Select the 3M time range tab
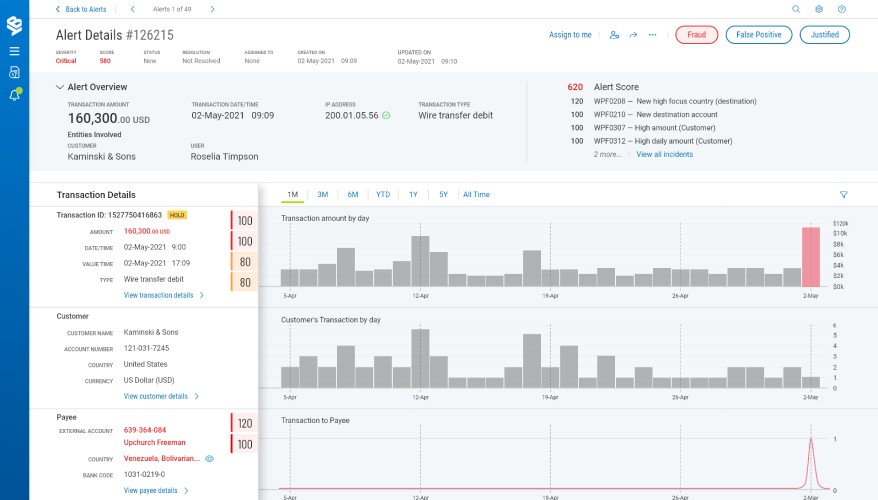This screenshot has height=500, width=878. point(323,195)
